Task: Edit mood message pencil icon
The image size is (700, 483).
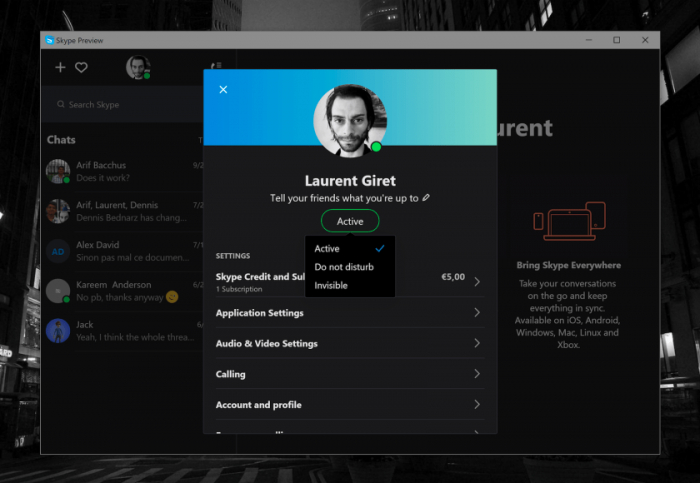Action: pos(426,197)
